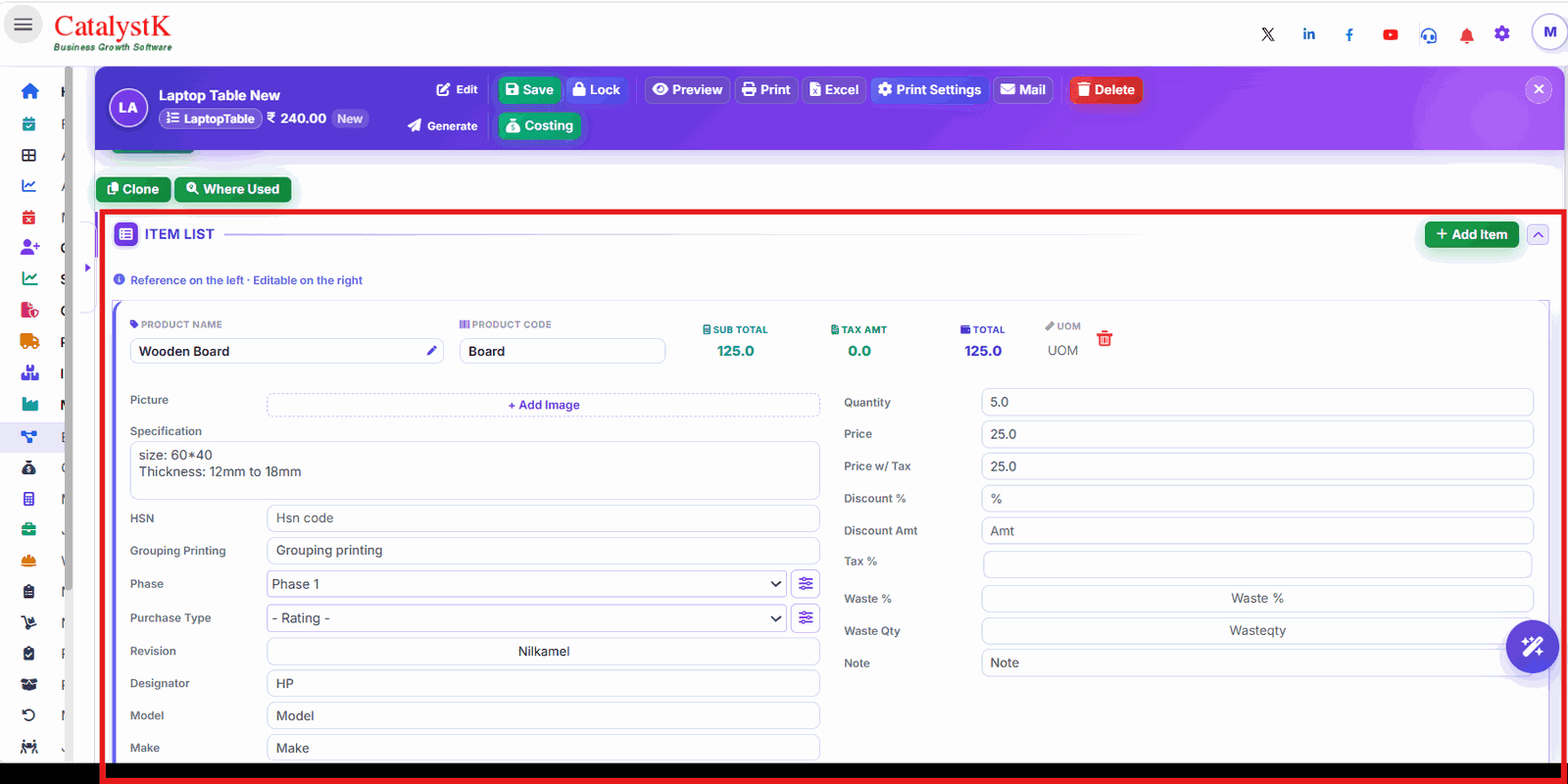Click the LaptopTable tag badge
The image size is (1568, 784).
210,119
